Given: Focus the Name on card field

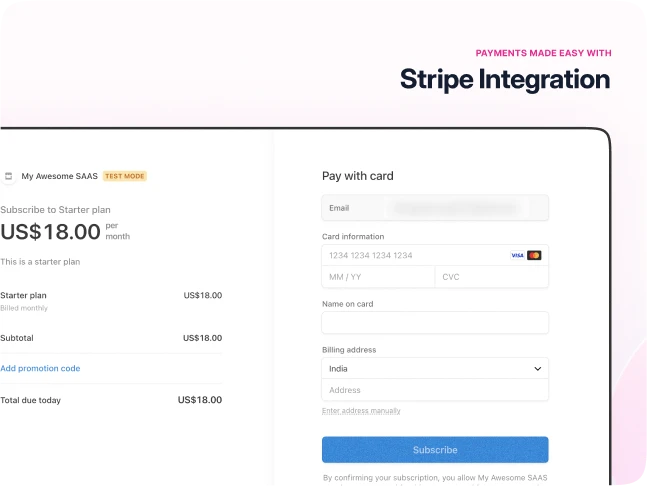Looking at the screenshot, I should pos(435,323).
